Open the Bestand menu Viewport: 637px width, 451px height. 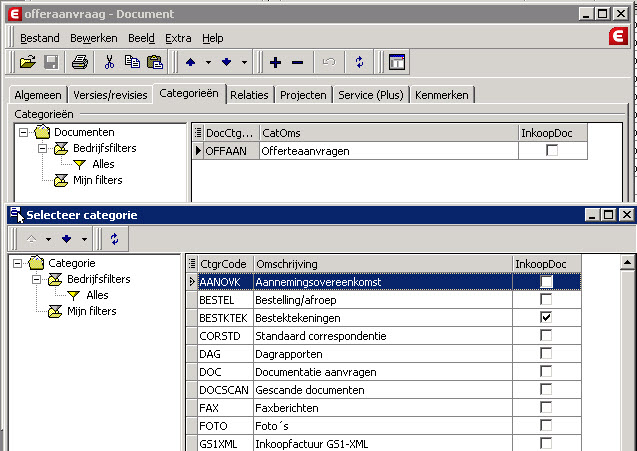click(x=40, y=38)
